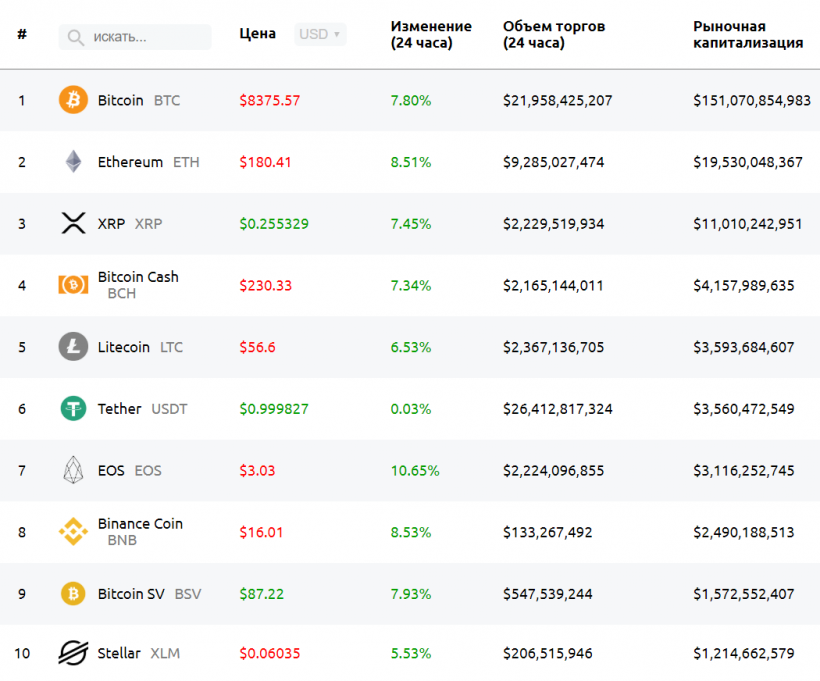Click the XRP logo icon
The height and width of the screenshot is (681, 820).
(73, 223)
